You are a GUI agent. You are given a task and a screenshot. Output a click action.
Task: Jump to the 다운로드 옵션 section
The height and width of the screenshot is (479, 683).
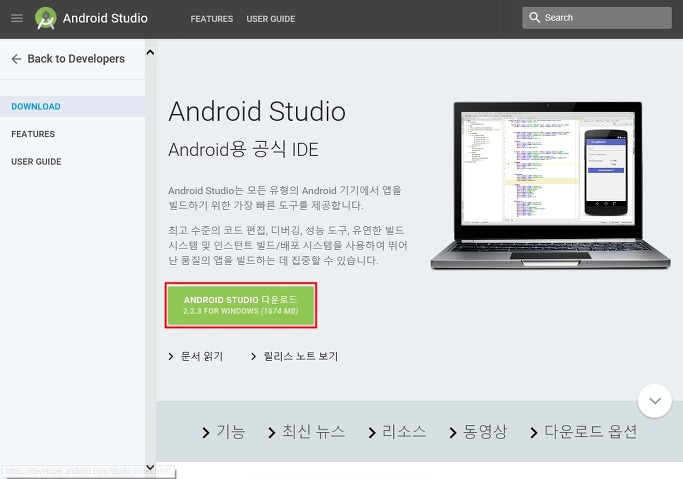(584, 432)
